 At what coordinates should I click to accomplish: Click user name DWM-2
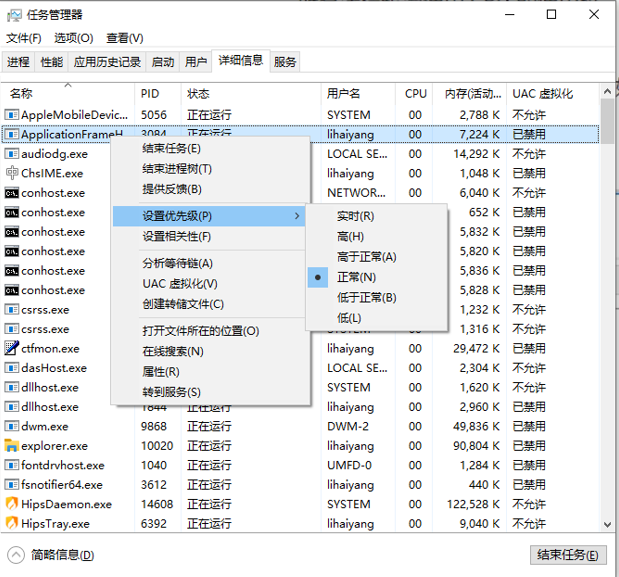click(x=348, y=427)
